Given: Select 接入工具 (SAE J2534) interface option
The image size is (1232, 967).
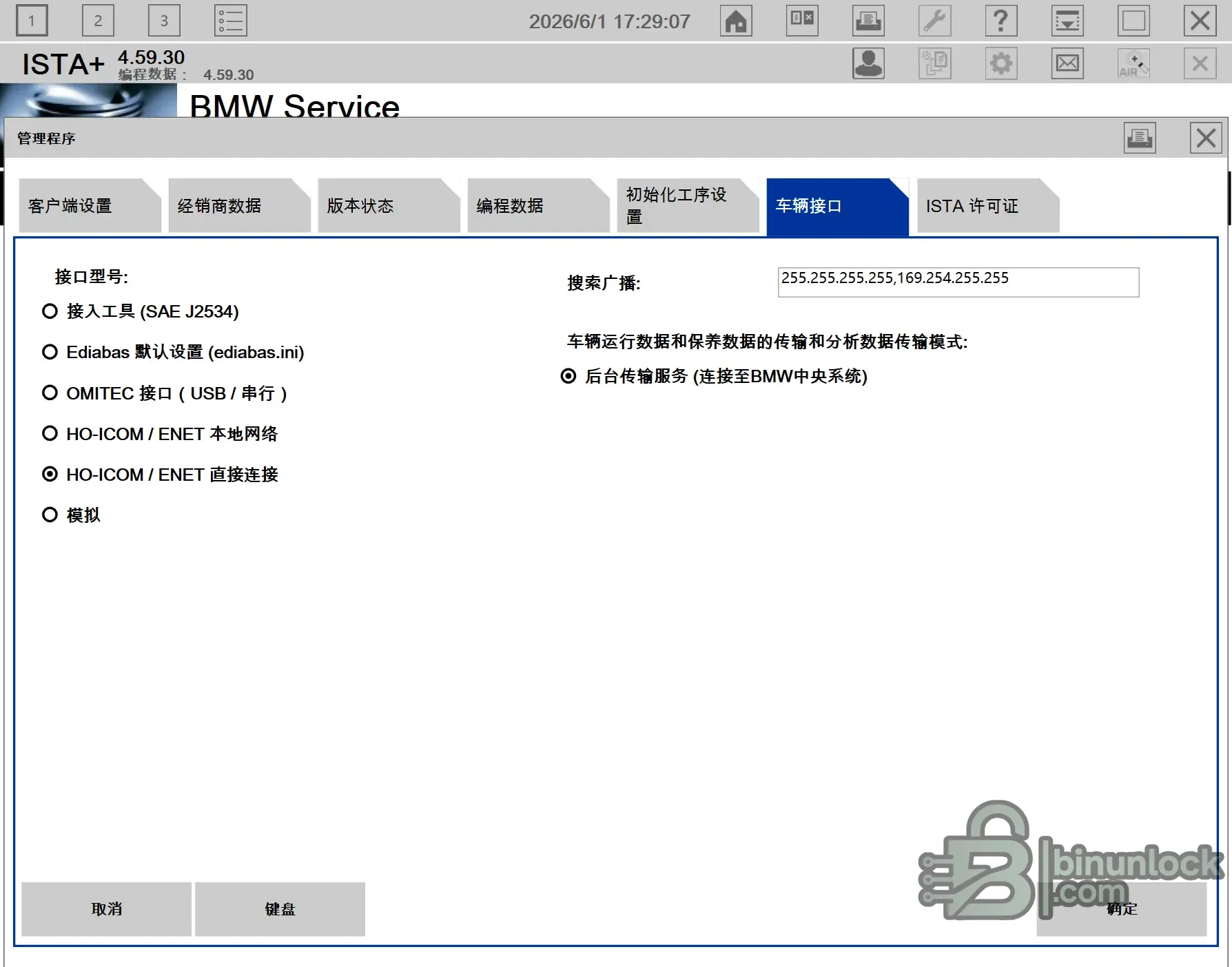Looking at the screenshot, I should coord(141,311).
